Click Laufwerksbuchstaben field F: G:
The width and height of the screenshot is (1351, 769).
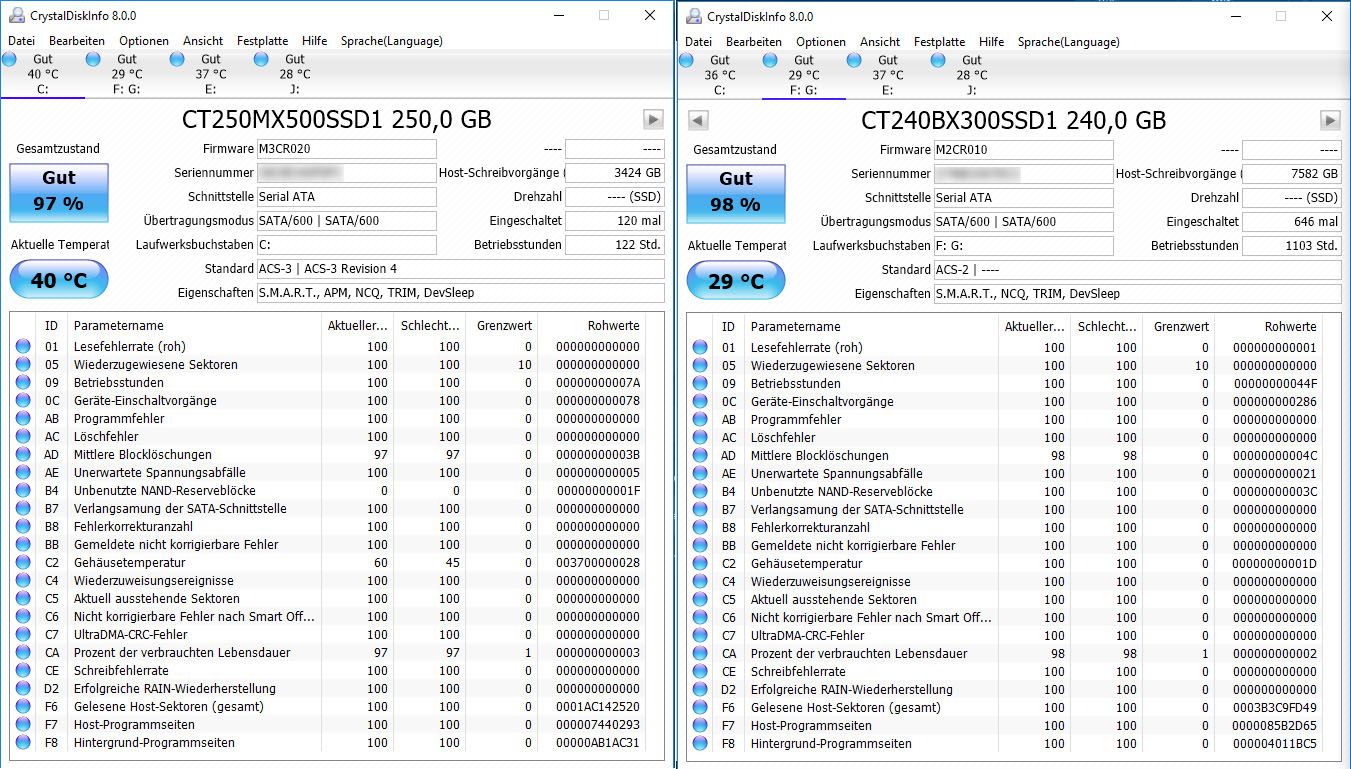tap(1024, 246)
